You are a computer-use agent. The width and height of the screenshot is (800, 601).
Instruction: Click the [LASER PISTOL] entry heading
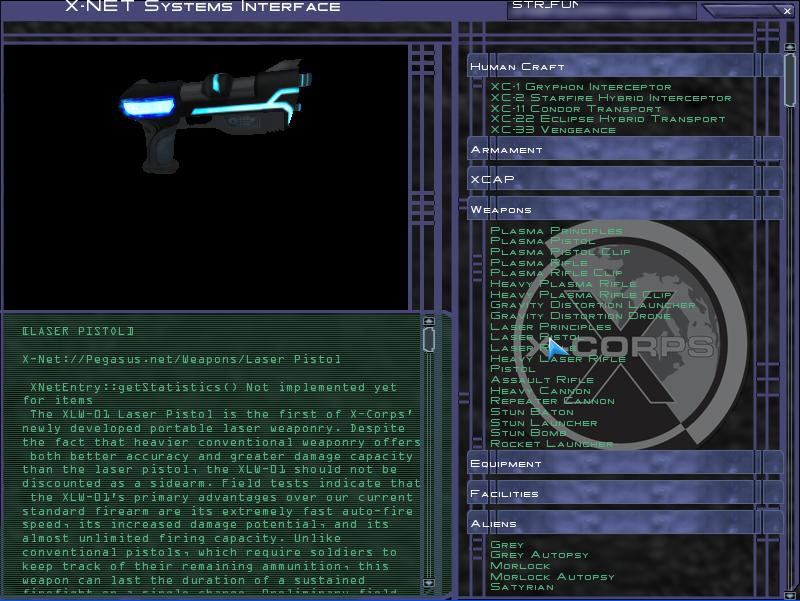coord(78,331)
